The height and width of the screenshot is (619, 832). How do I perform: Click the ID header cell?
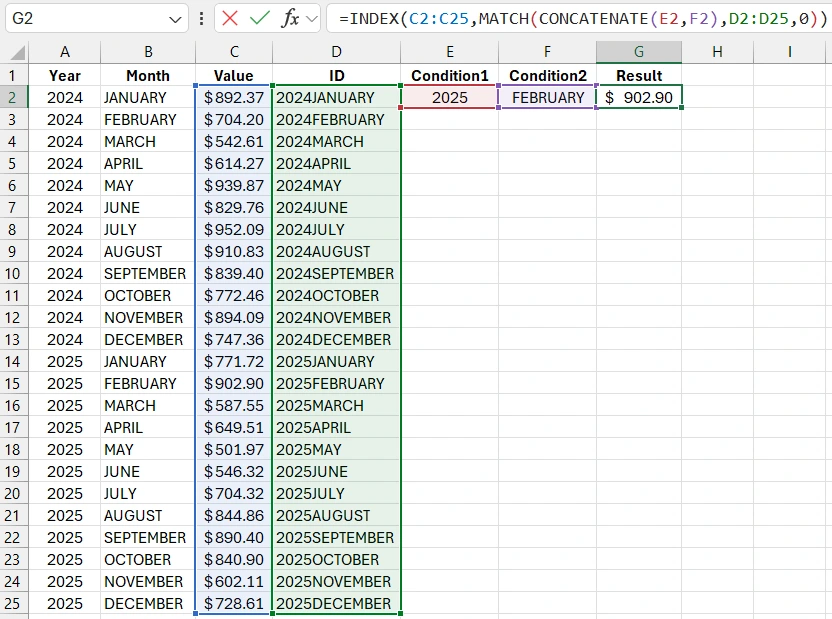pos(336,75)
